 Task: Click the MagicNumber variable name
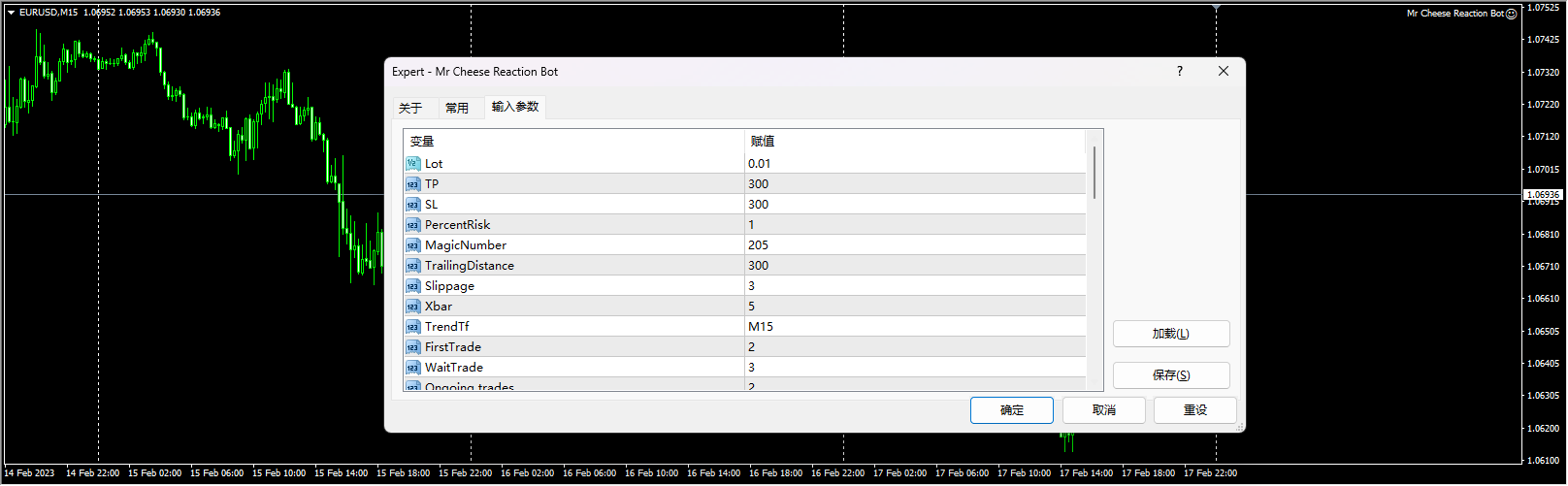[x=466, y=245]
